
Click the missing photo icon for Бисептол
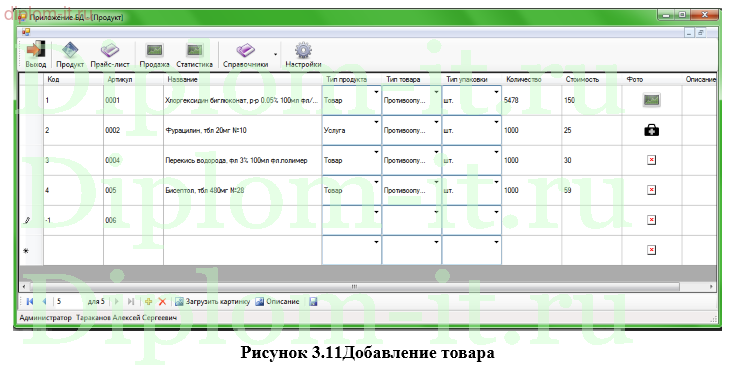(x=651, y=190)
